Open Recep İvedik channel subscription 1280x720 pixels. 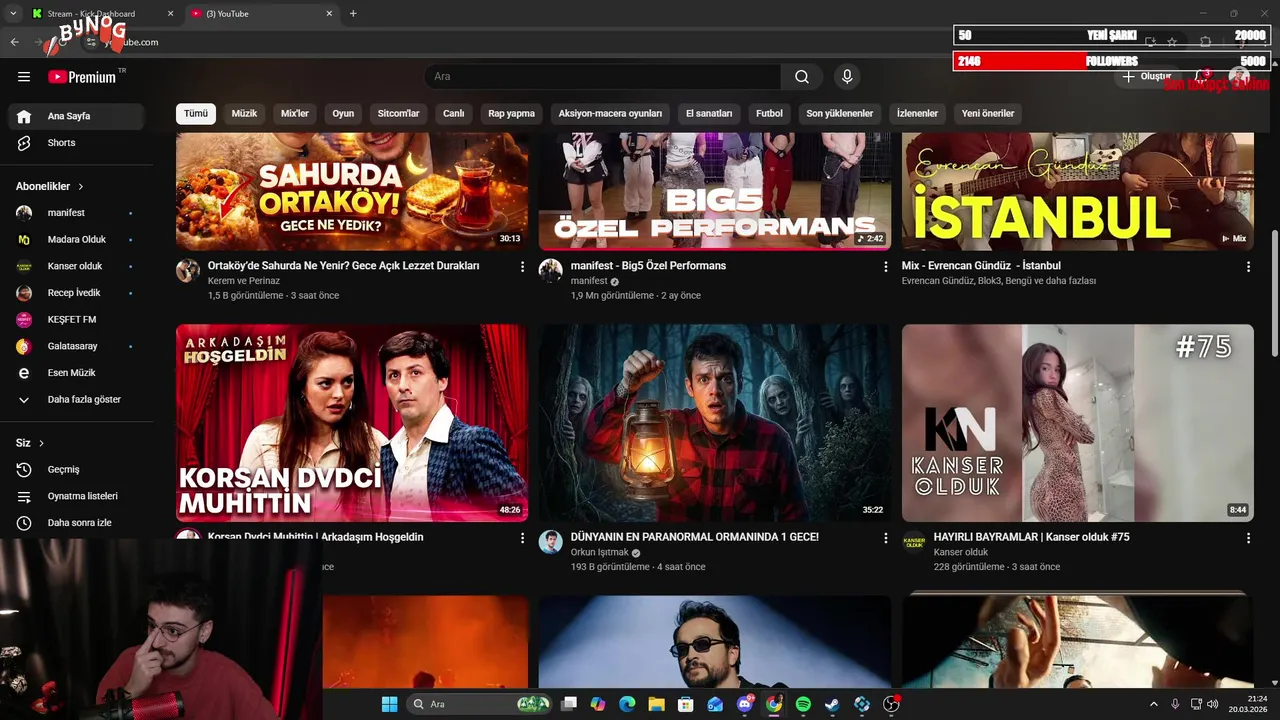point(77,293)
